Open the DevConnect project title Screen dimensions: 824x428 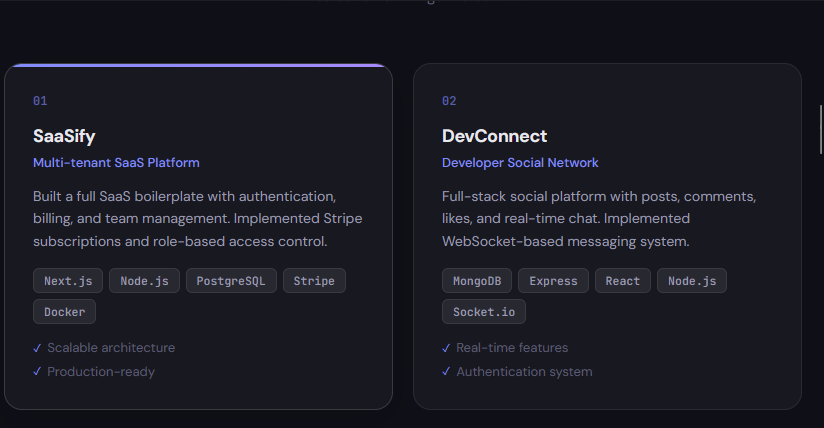pyautogui.click(x=494, y=136)
